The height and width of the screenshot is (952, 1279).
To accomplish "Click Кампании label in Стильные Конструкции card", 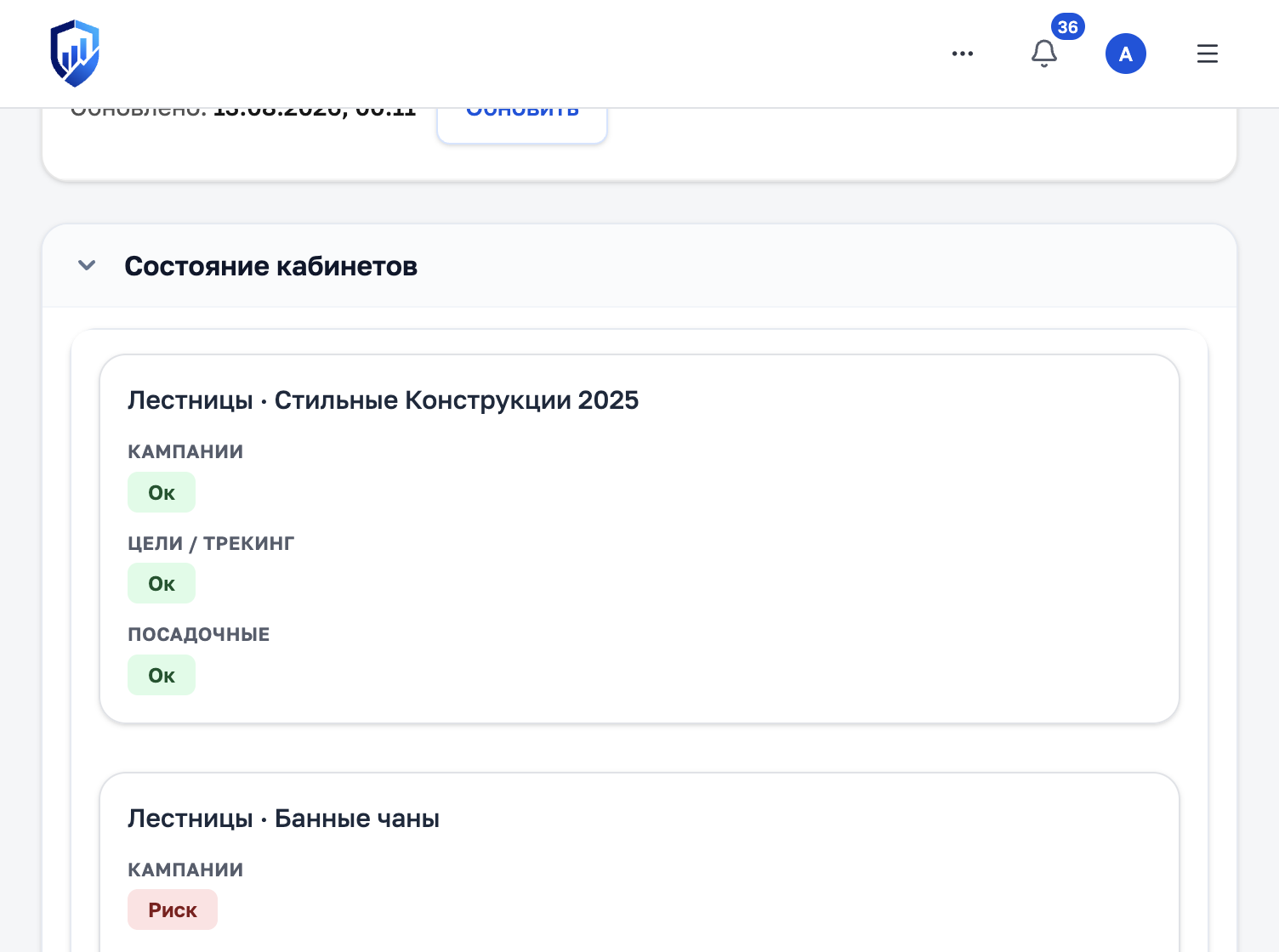I will point(185,452).
